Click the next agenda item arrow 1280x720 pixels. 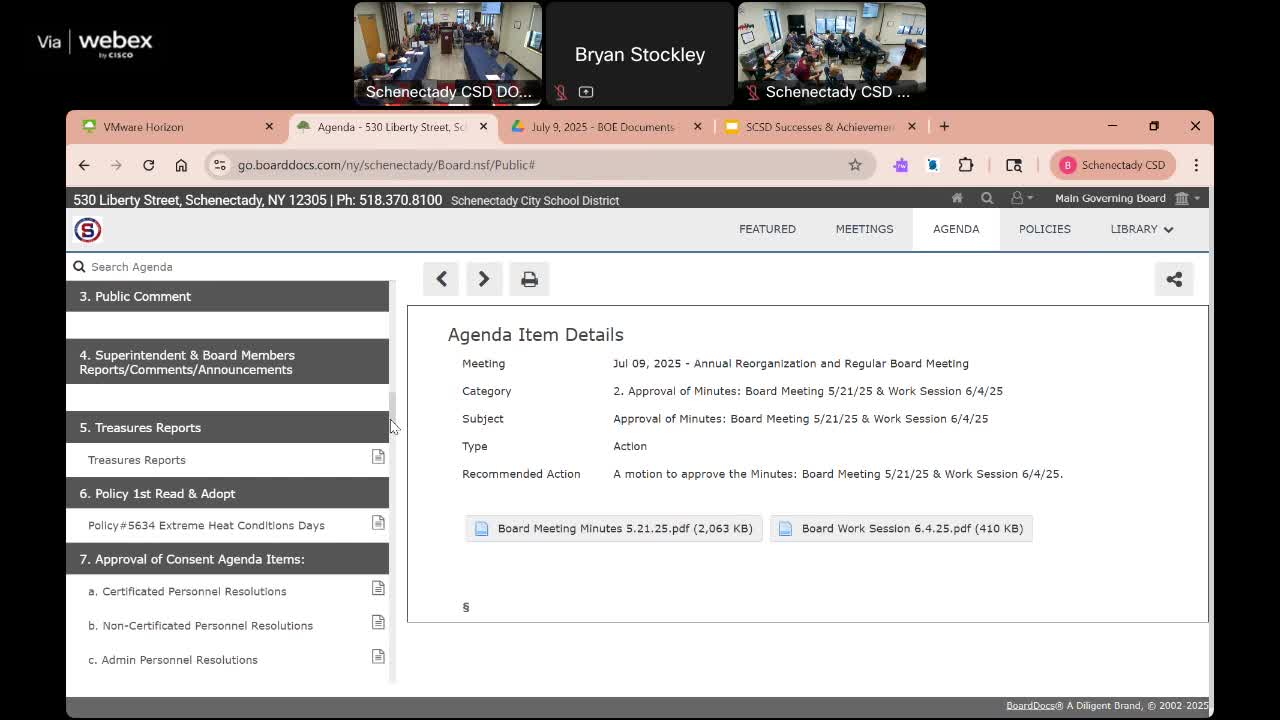484,279
